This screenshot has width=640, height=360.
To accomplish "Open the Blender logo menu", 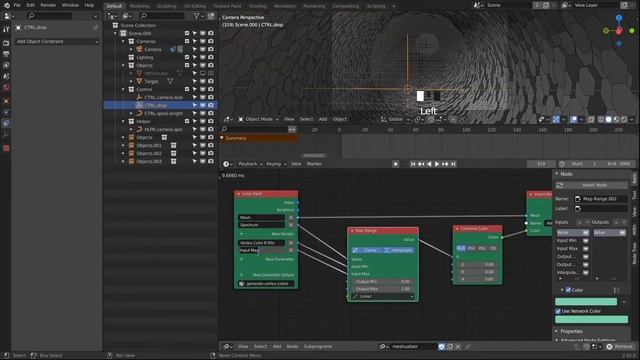I will [6, 5].
